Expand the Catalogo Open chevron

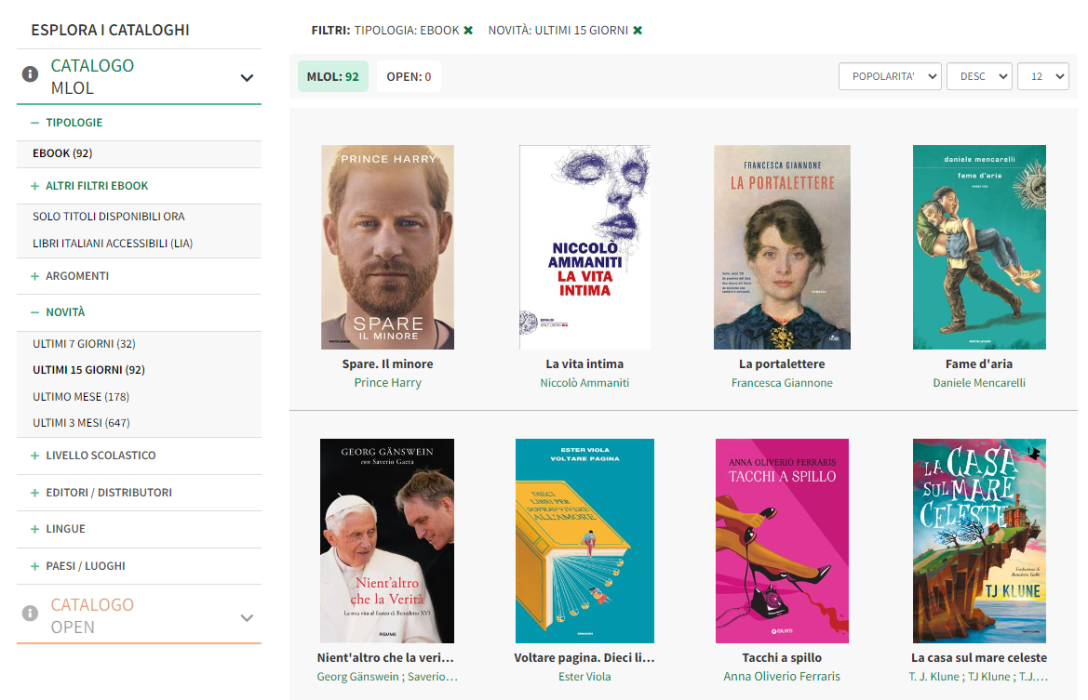tap(247, 618)
